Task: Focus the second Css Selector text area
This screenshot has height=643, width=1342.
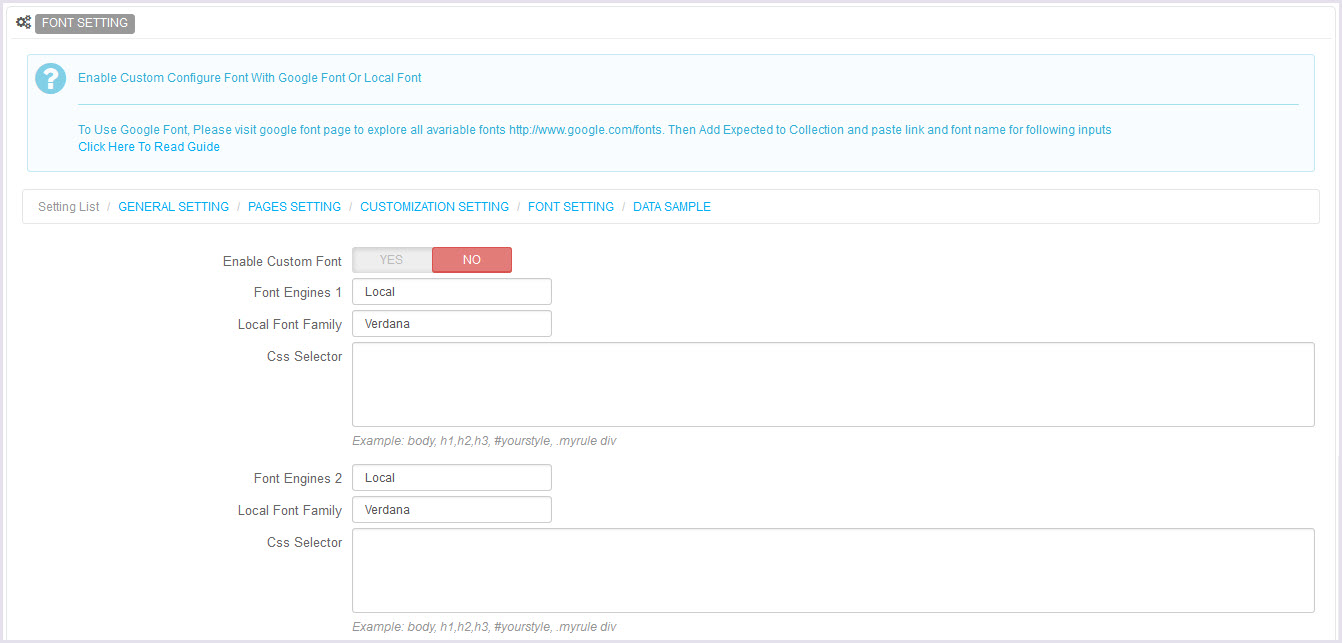Action: pos(832,570)
